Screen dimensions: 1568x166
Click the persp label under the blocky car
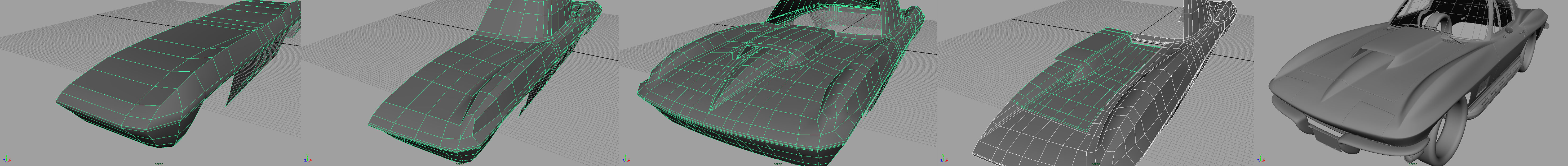coord(160,164)
